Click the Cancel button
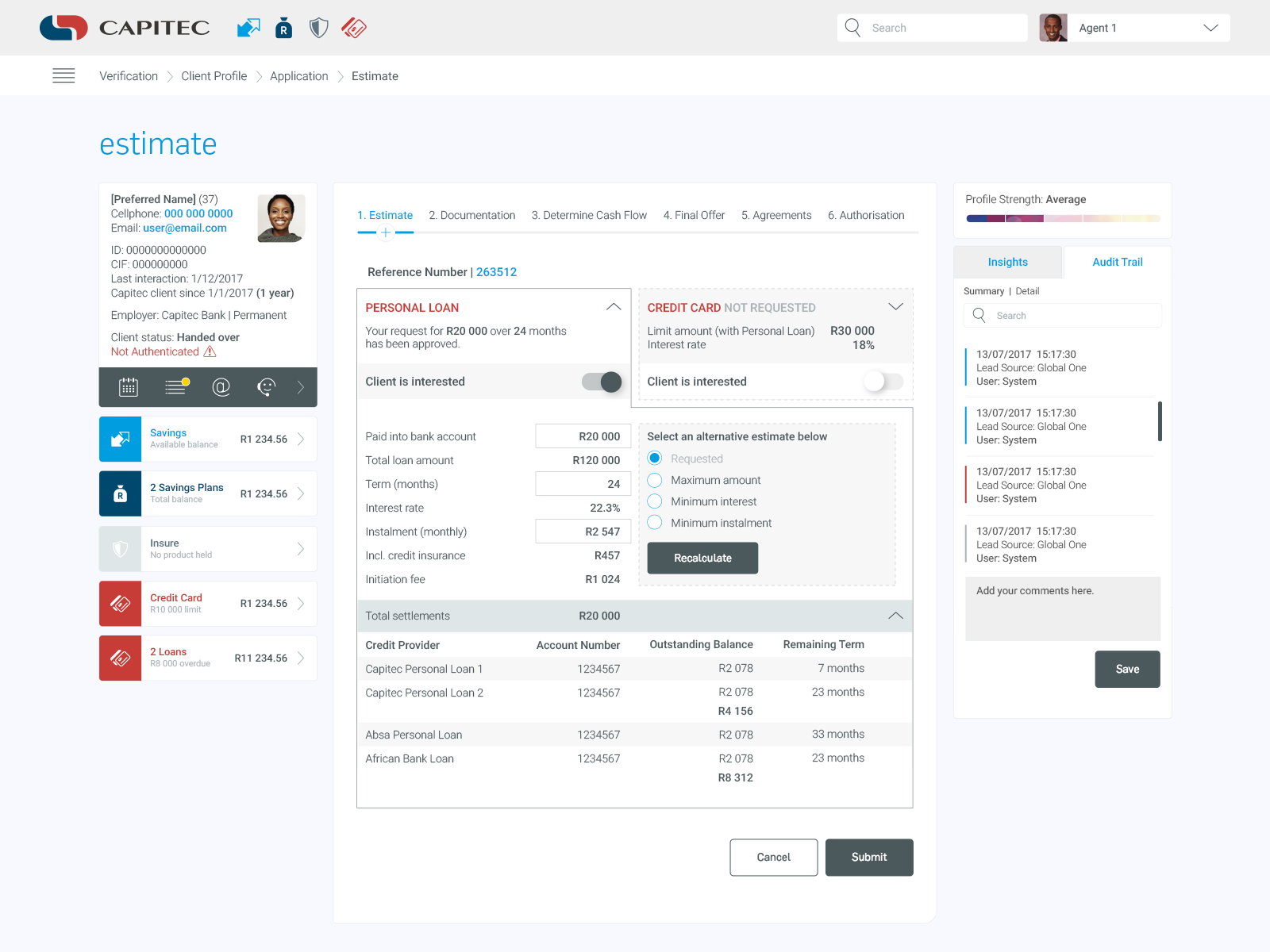 774,857
